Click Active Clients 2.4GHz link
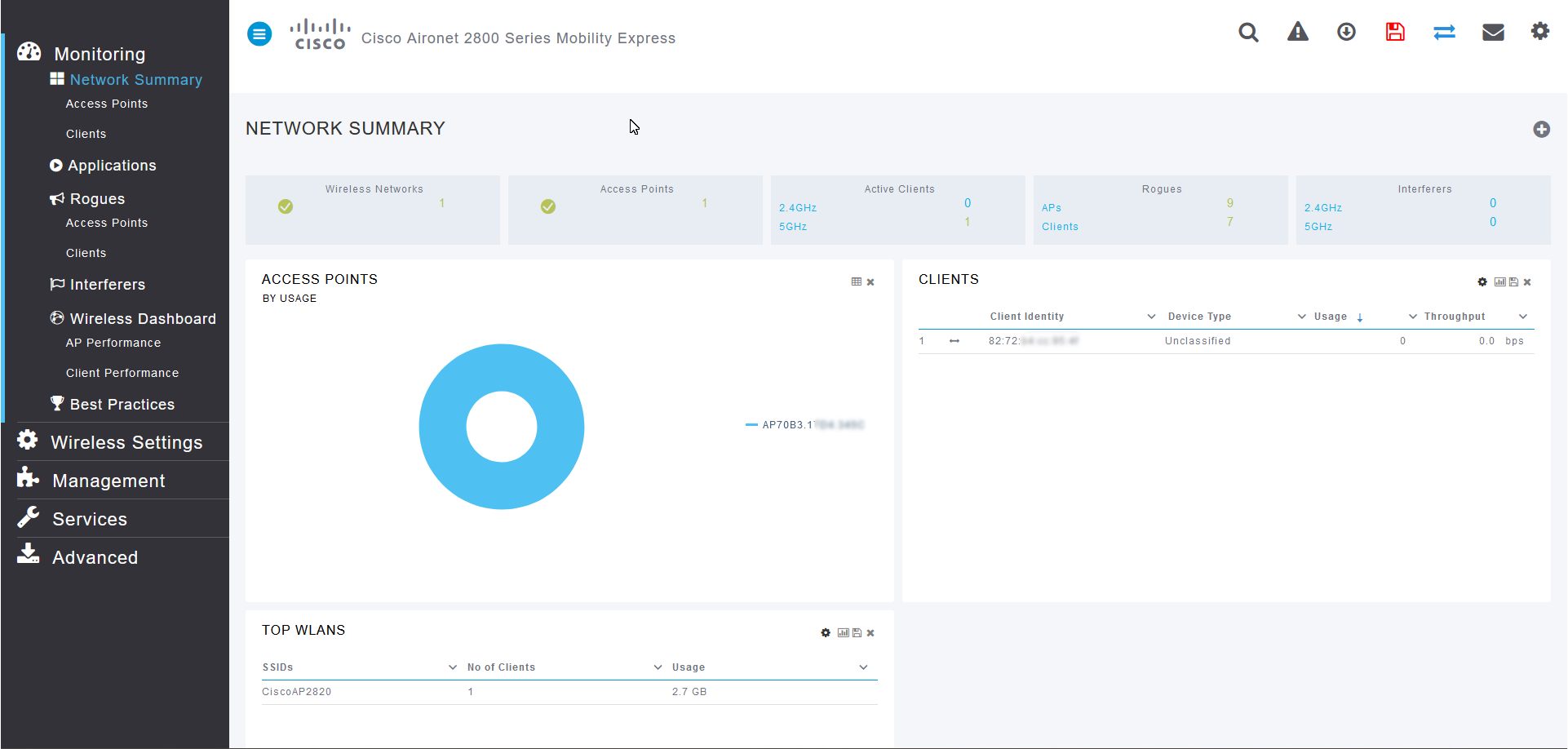The image size is (1568, 749). tap(798, 208)
